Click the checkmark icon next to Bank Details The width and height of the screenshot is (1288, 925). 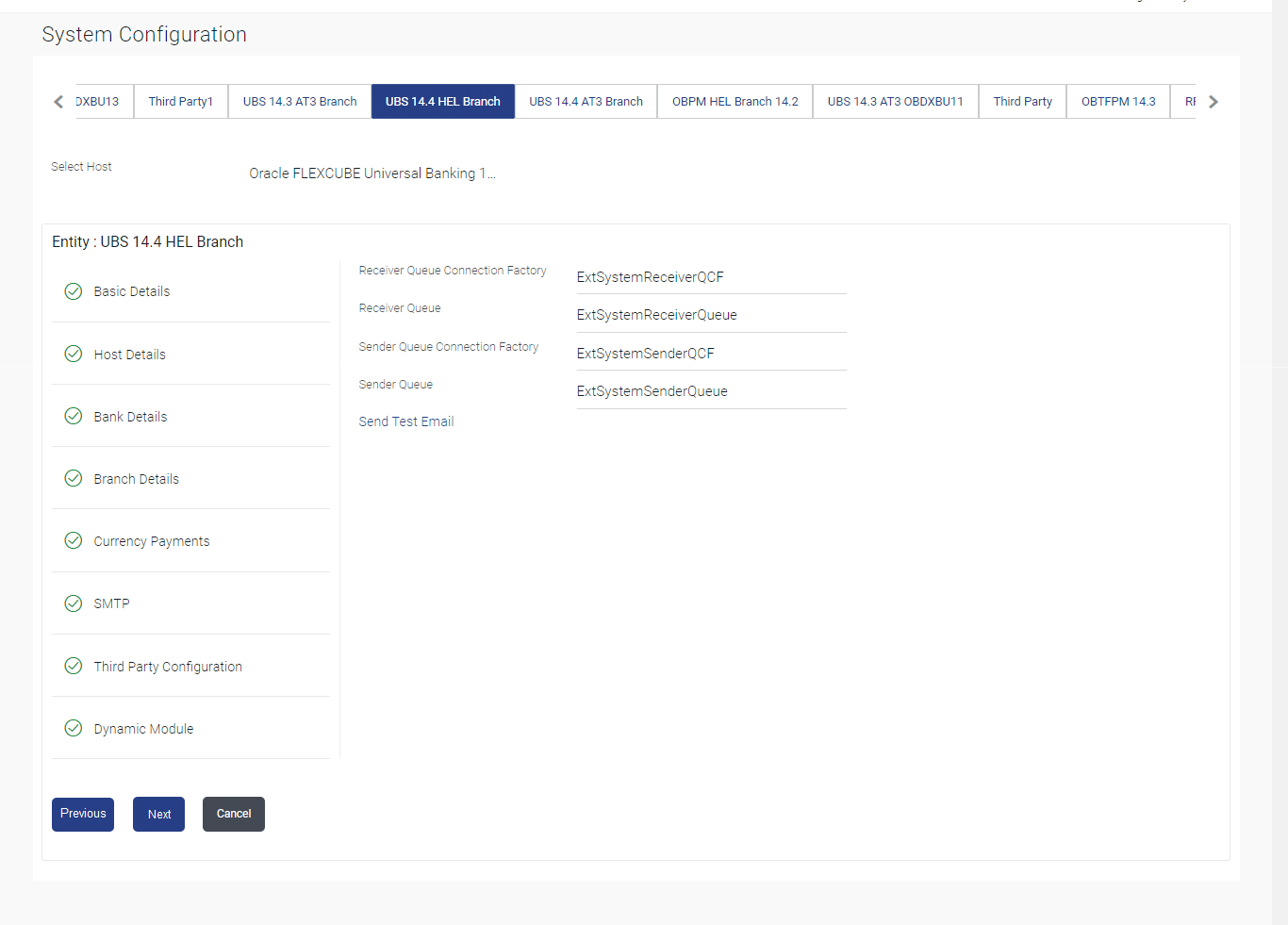pos(74,416)
